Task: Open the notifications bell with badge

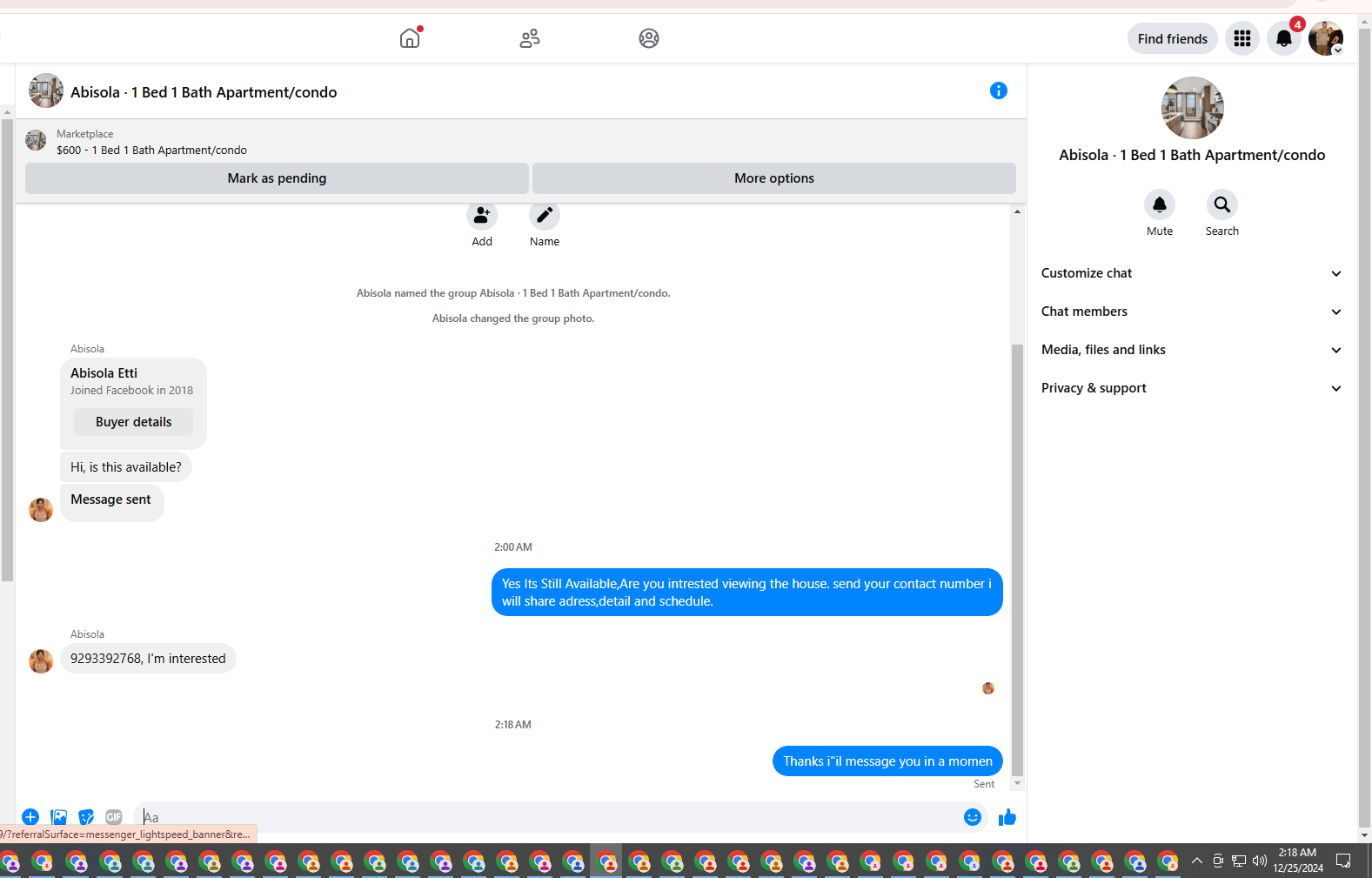Action: point(1284,38)
